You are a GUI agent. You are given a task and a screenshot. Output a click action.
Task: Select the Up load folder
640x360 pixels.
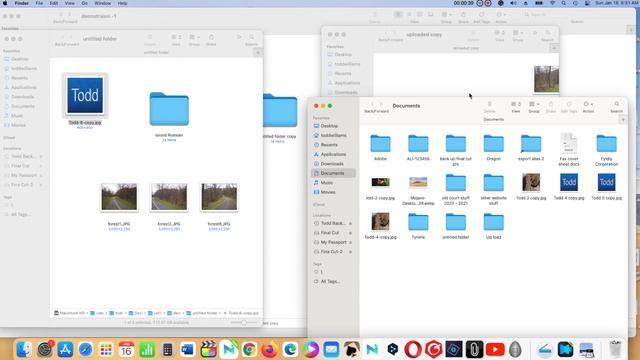pyautogui.click(x=493, y=222)
